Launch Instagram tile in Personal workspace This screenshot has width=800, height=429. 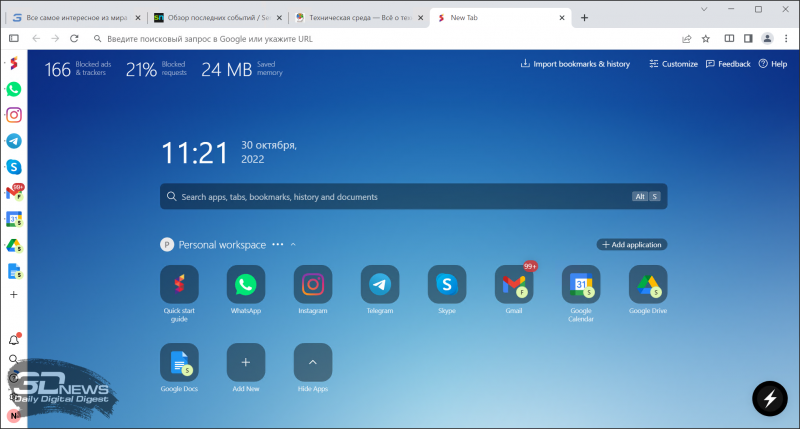313,284
